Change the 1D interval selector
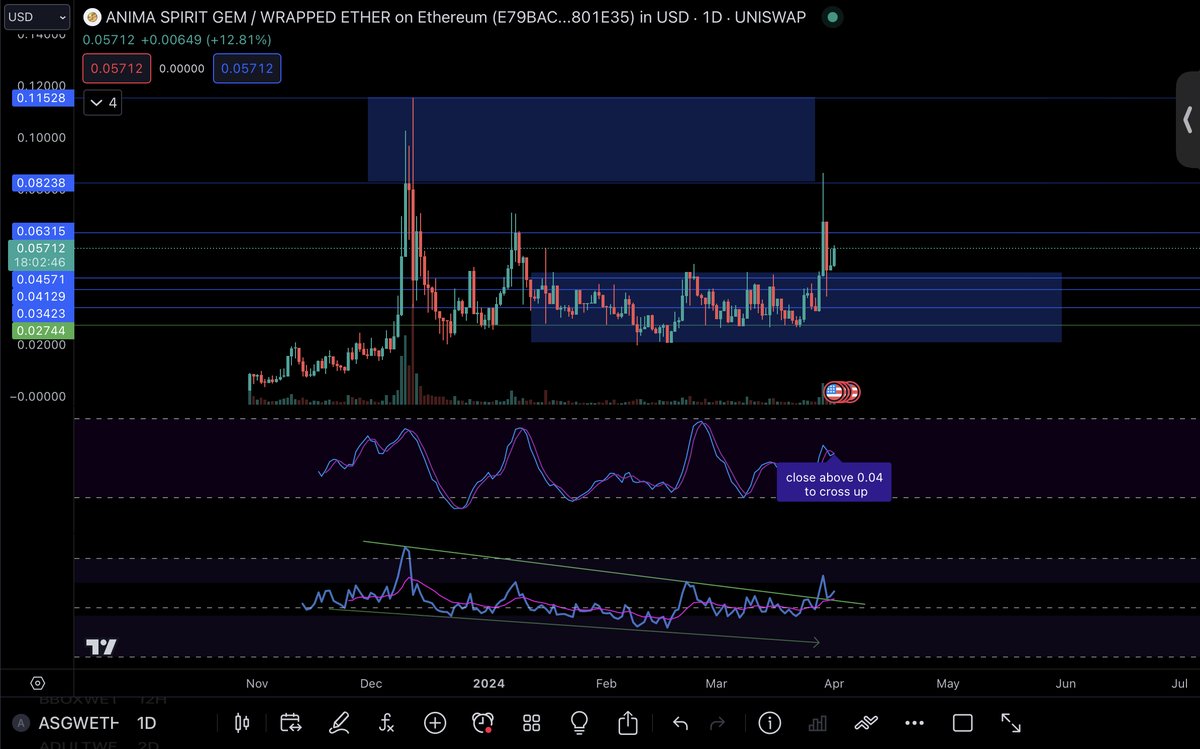The width and height of the screenshot is (1200, 749). click(x=146, y=723)
